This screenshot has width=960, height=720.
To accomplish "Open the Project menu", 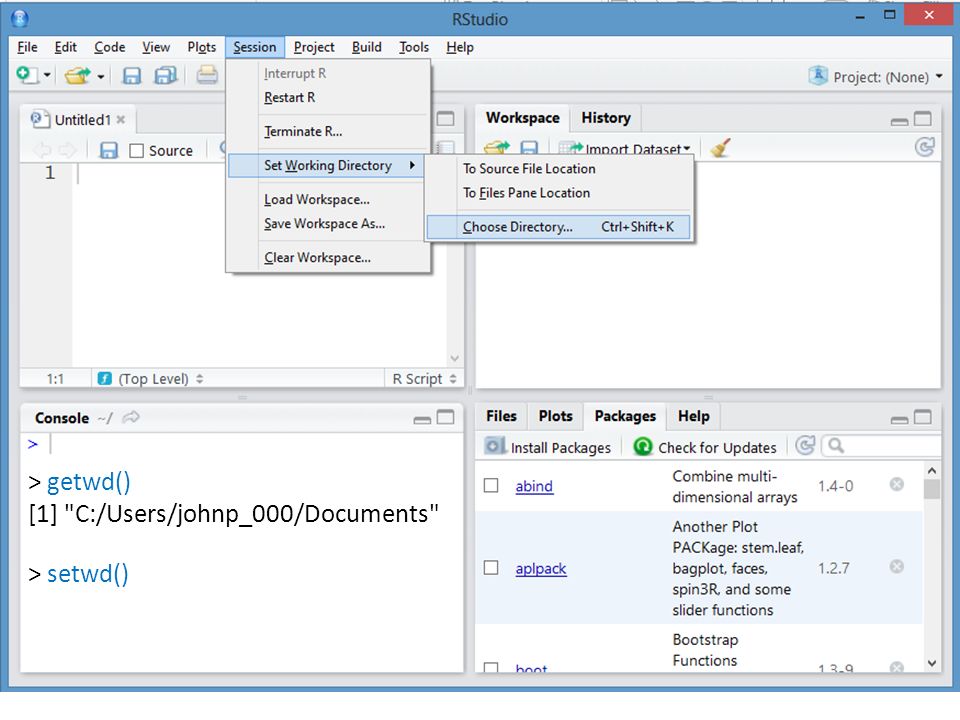I will pos(314,47).
